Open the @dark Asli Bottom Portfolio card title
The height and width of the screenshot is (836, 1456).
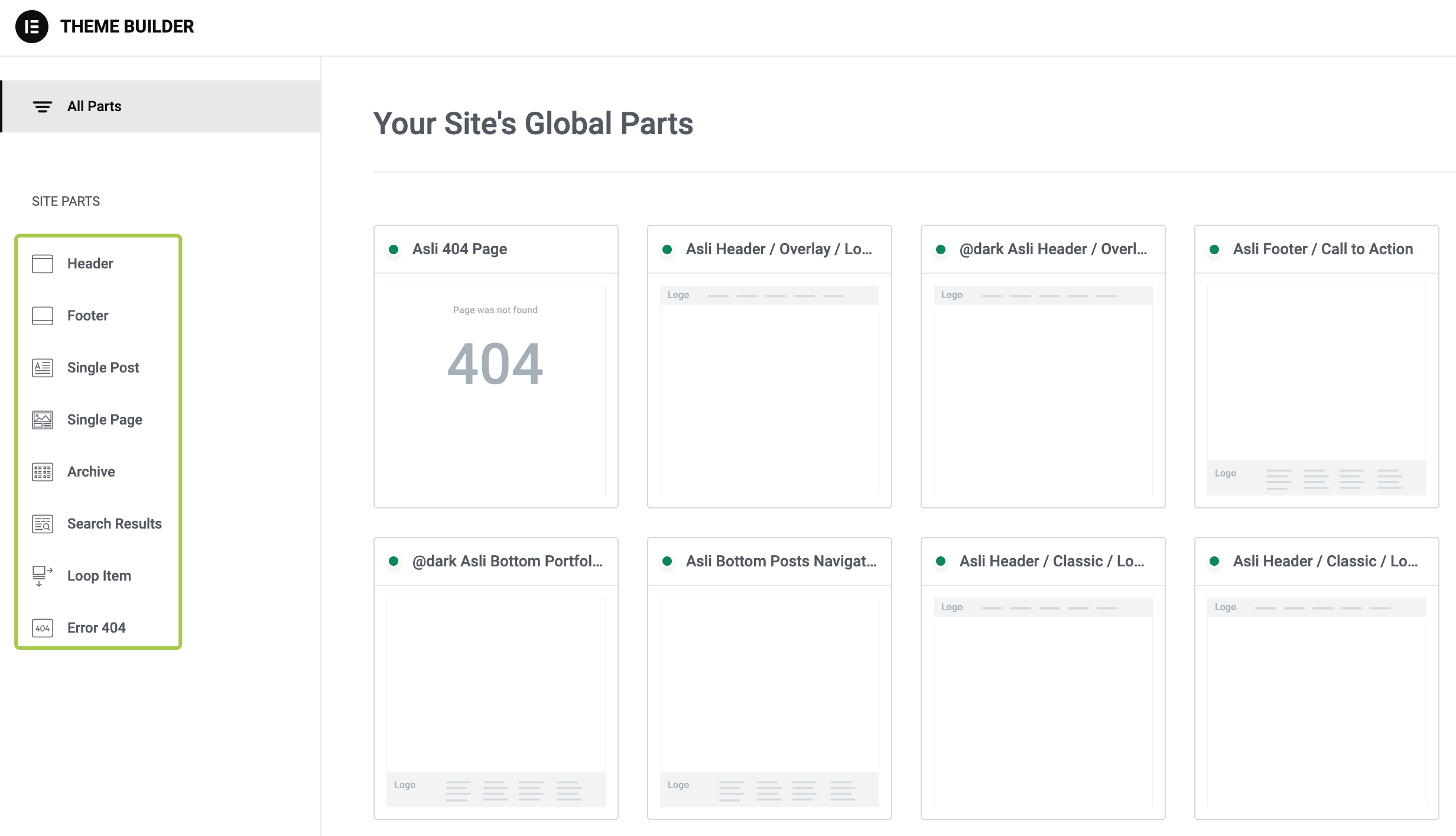[507, 561]
